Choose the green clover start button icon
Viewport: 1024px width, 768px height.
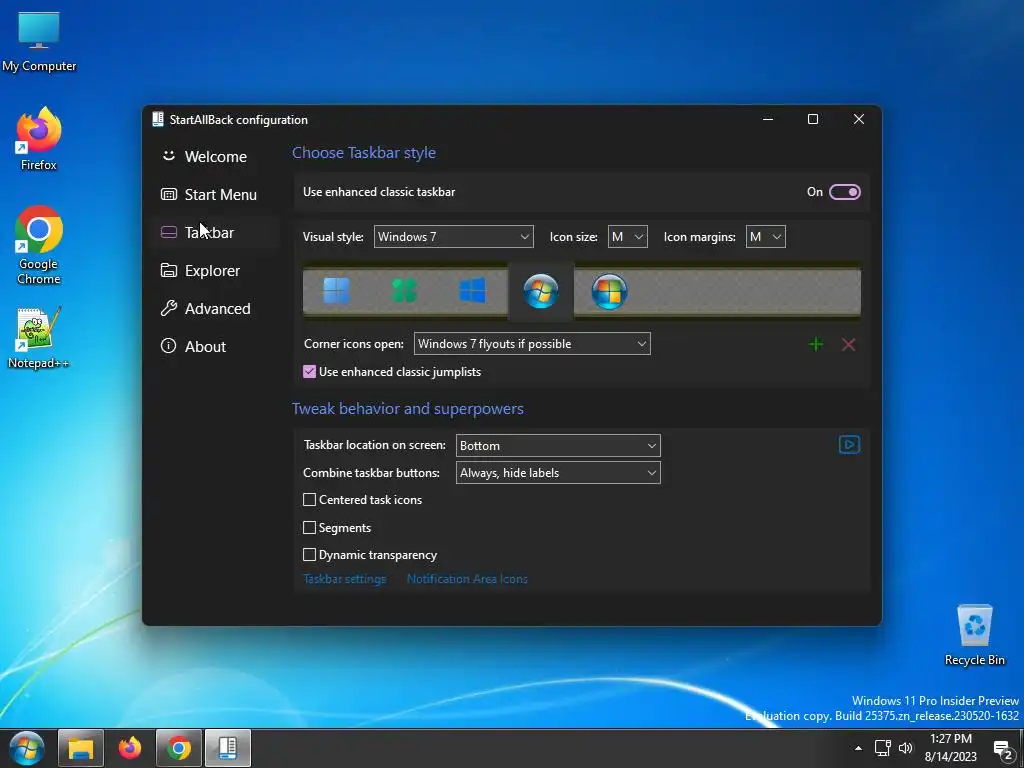click(404, 291)
